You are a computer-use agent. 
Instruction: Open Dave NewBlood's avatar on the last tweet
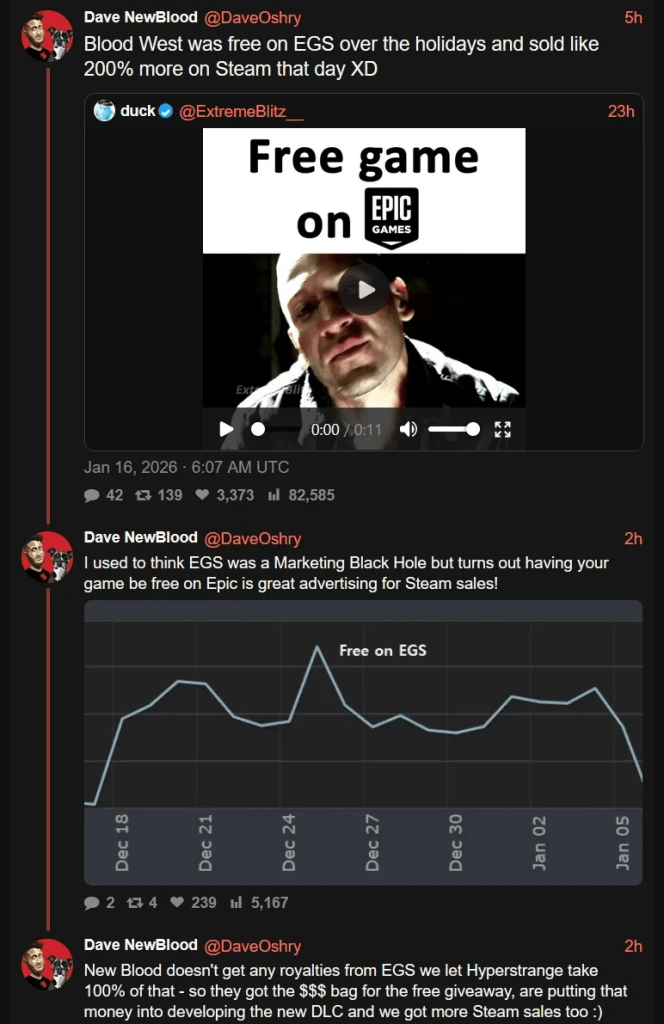(x=47, y=965)
